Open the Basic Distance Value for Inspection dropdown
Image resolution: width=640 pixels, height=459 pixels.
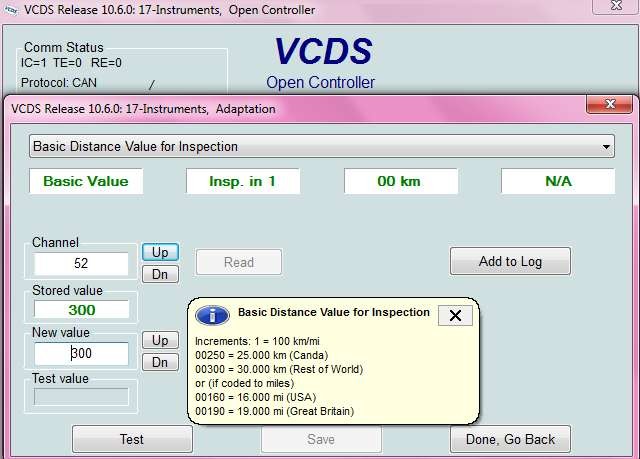point(322,146)
